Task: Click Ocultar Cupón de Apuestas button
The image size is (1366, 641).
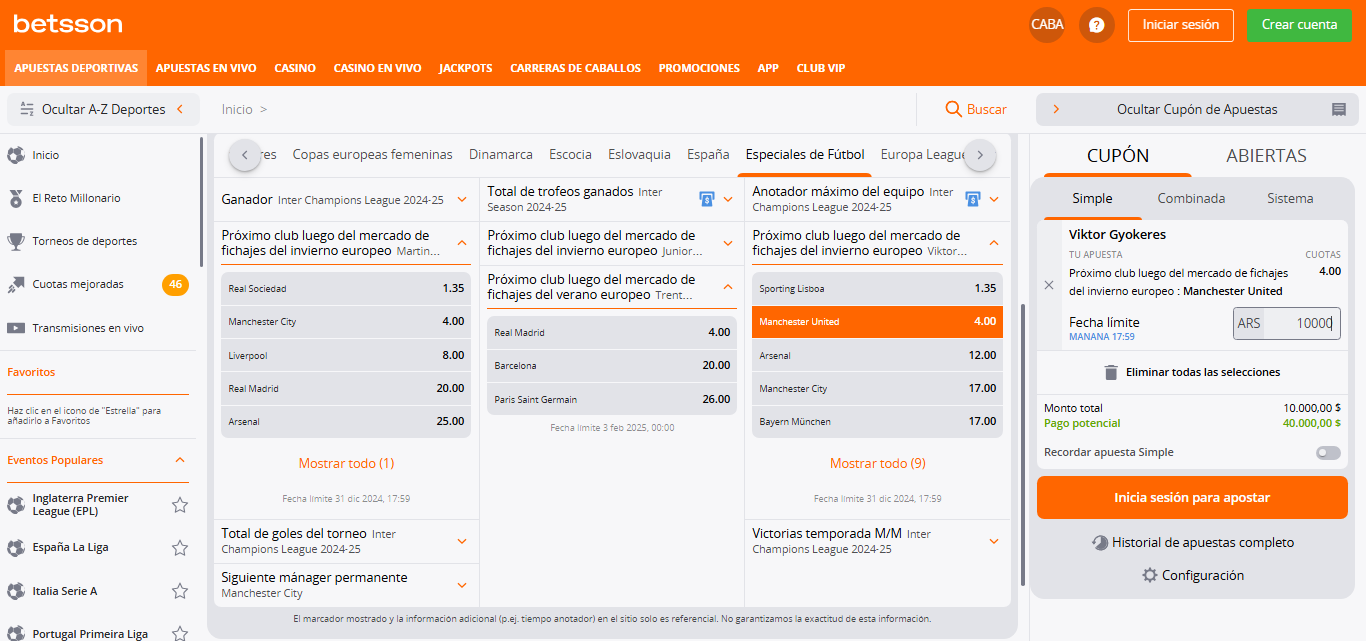Action: pos(1197,109)
